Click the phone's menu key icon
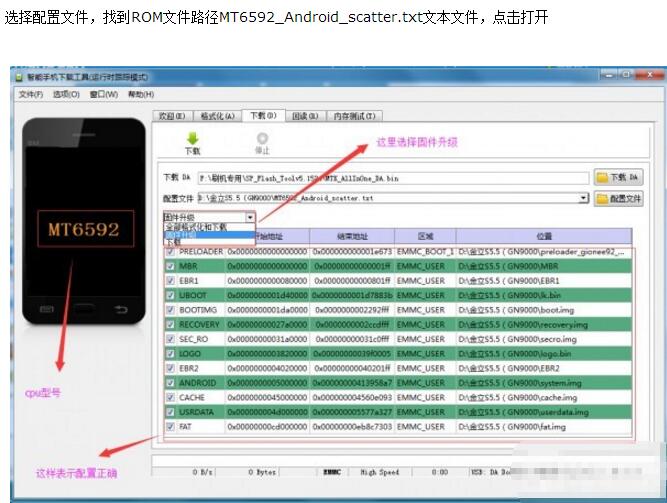The height and width of the screenshot is (503, 667). pos(47,309)
